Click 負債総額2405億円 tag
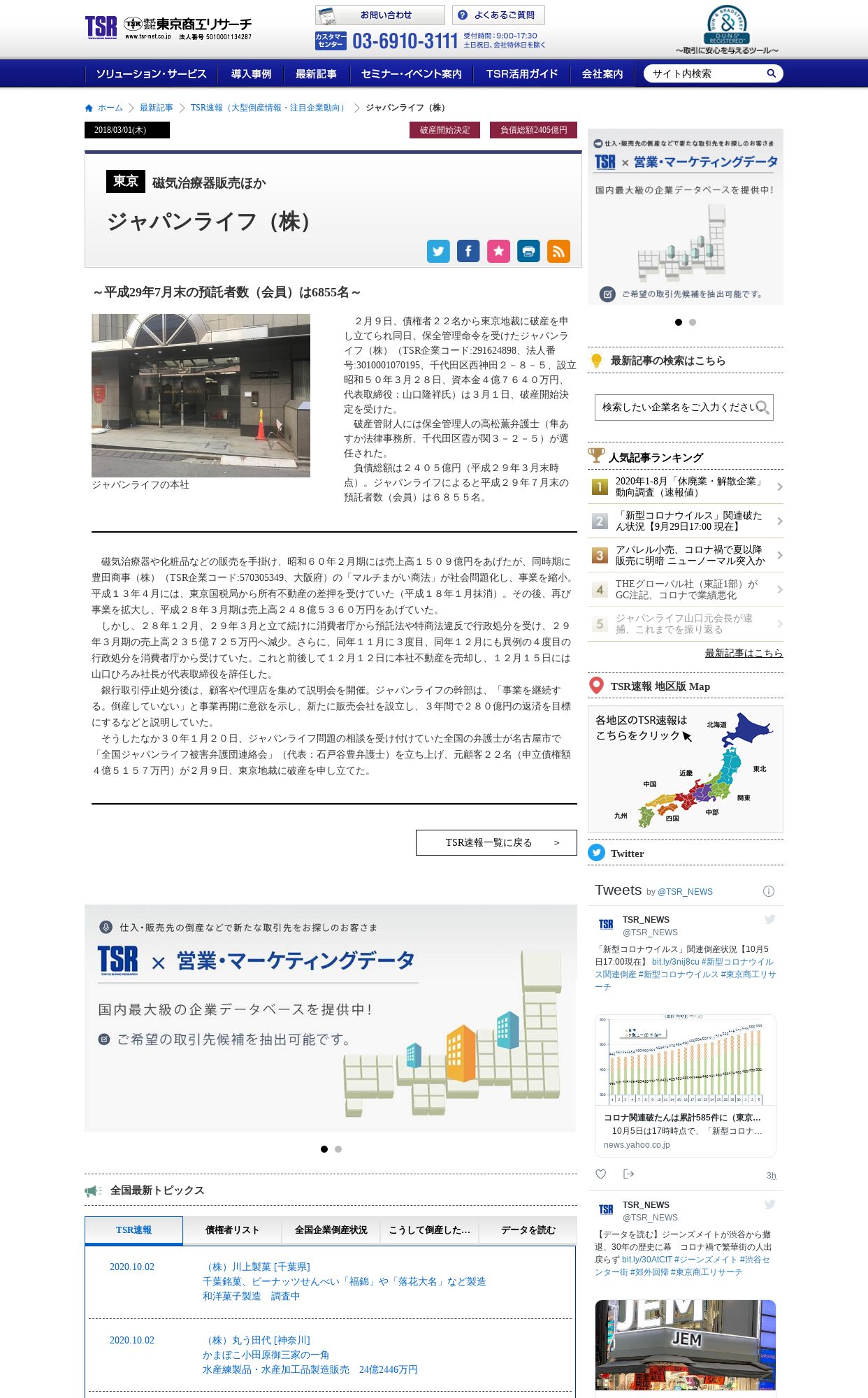The image size is (868, 1398). coord(533,130)
